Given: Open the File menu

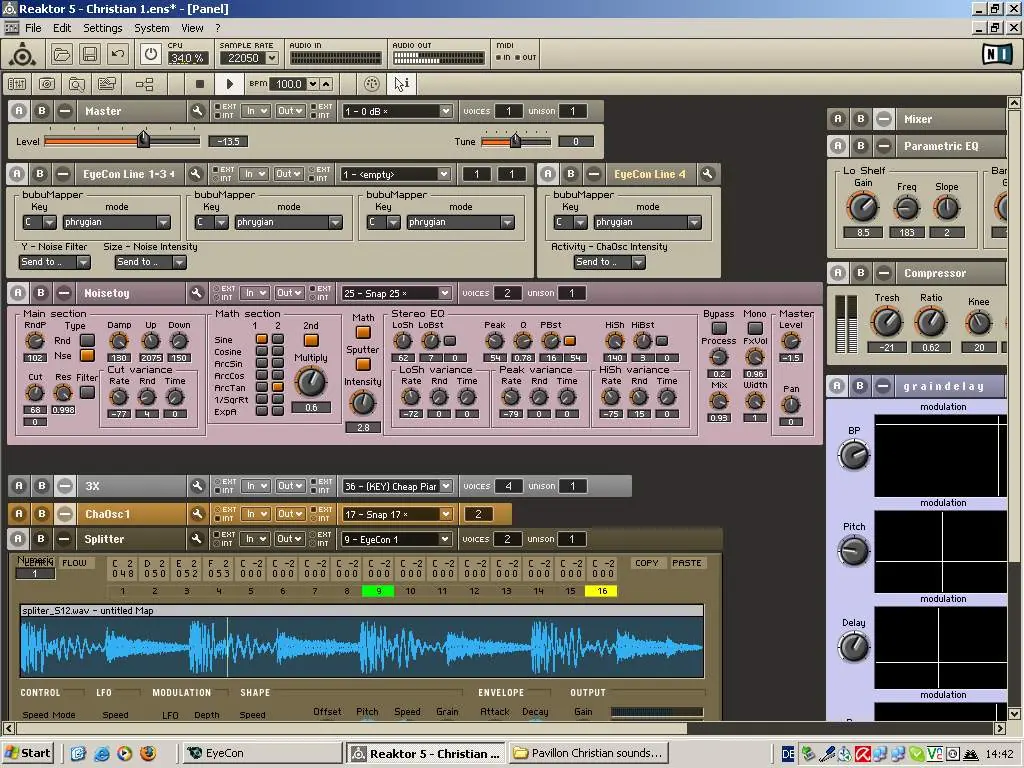Looking at the screenshot, I should coord(33,28).
